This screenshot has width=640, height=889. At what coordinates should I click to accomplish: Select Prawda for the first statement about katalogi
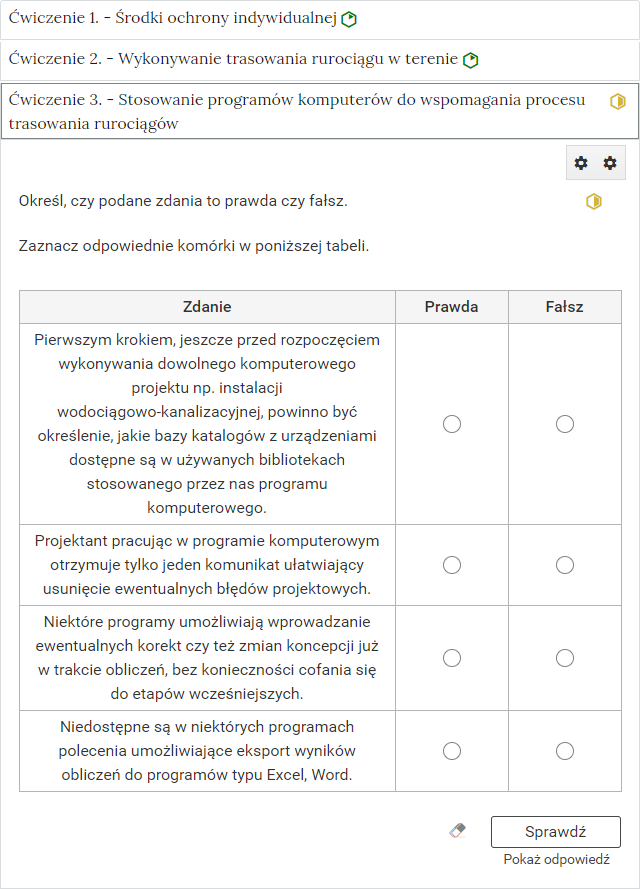click(x=452, y=423)
